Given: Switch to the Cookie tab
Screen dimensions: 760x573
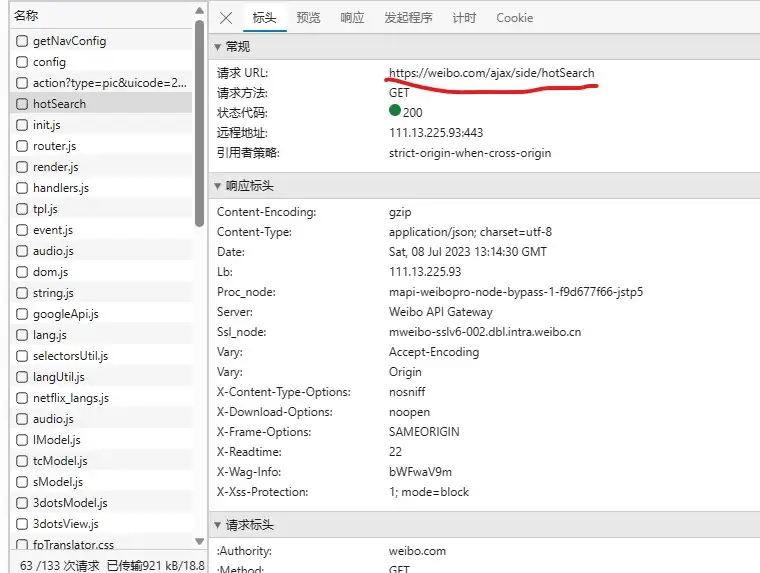Looking at the screenshot, I should (x=514, y=18).
